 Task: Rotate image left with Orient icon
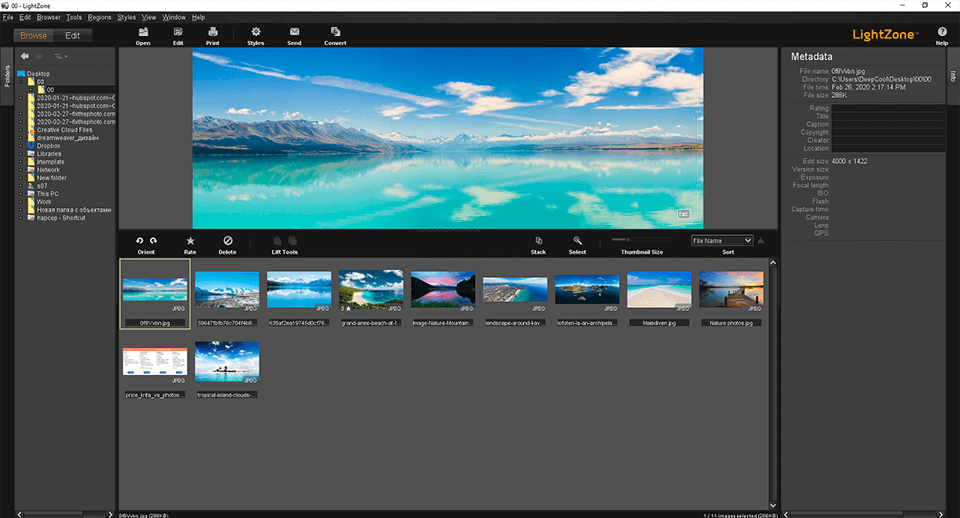(140, 241)
